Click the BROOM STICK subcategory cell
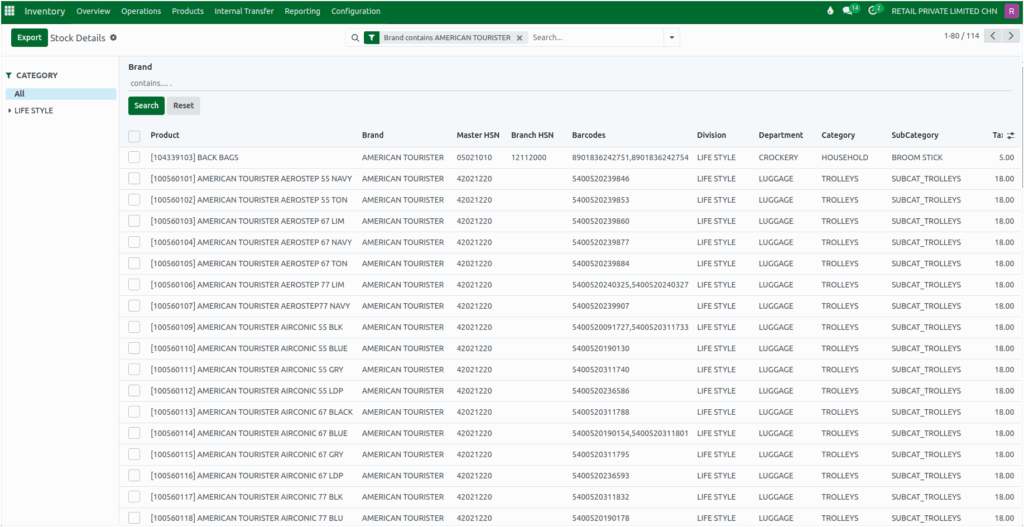The height and width of the screenshot is (527, 1024). [917, 157]
